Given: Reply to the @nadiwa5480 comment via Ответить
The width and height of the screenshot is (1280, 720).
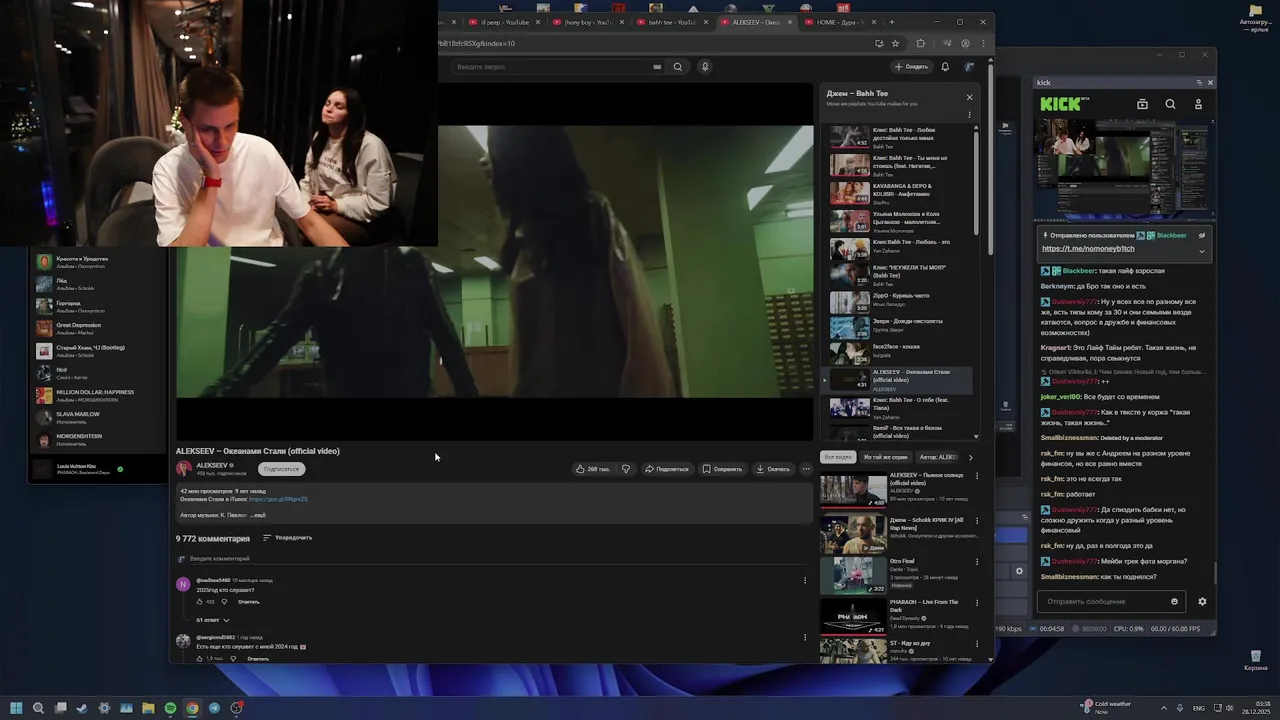Looking at the screenshot, I should 249,602.
